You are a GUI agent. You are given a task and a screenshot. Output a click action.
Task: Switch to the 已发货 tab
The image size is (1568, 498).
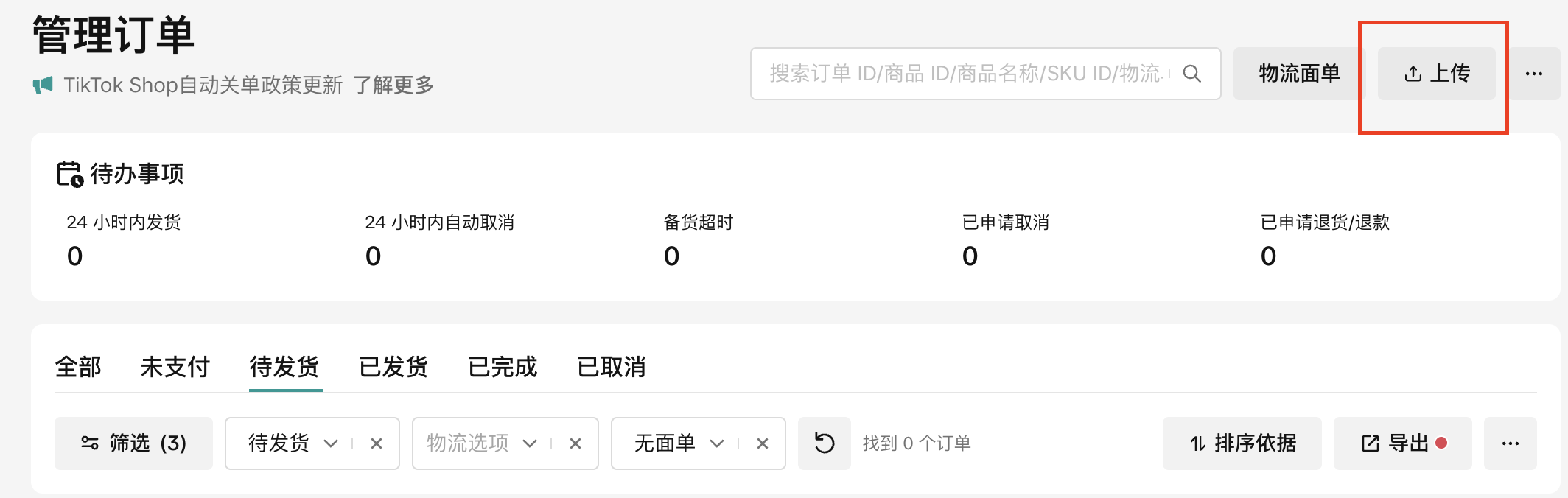tap(393, 367)
